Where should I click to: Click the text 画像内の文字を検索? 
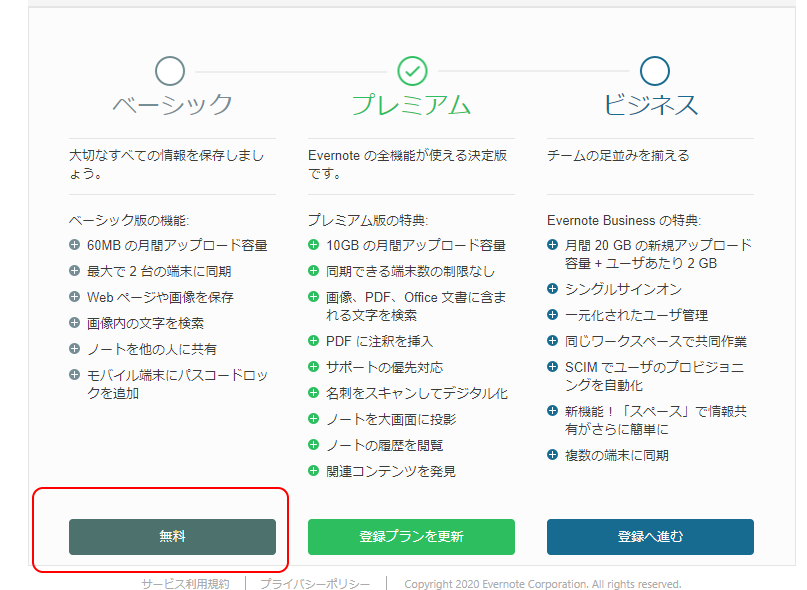click(x=146, y=323)
